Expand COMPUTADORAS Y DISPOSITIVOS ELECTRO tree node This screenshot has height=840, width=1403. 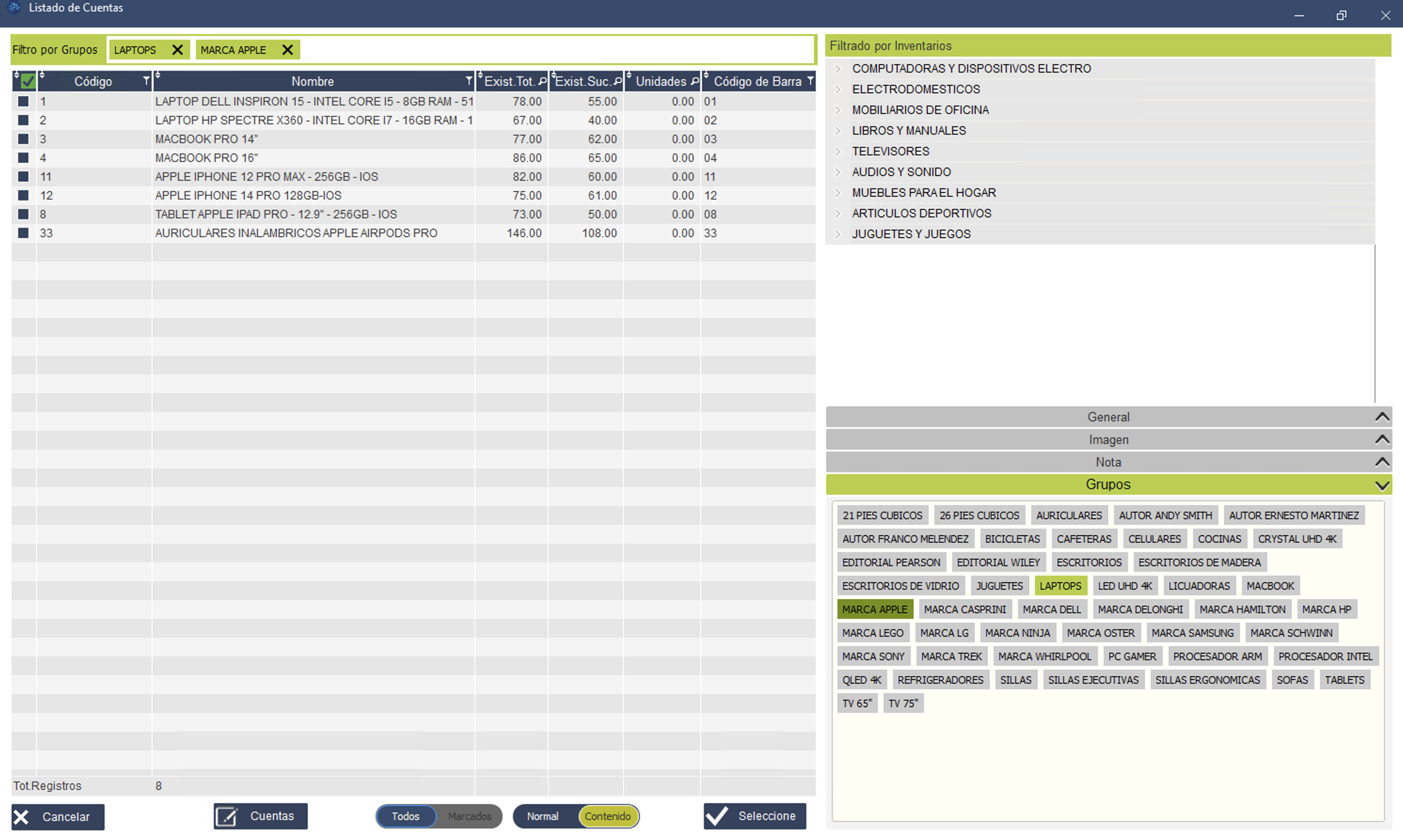coord(838,69)
